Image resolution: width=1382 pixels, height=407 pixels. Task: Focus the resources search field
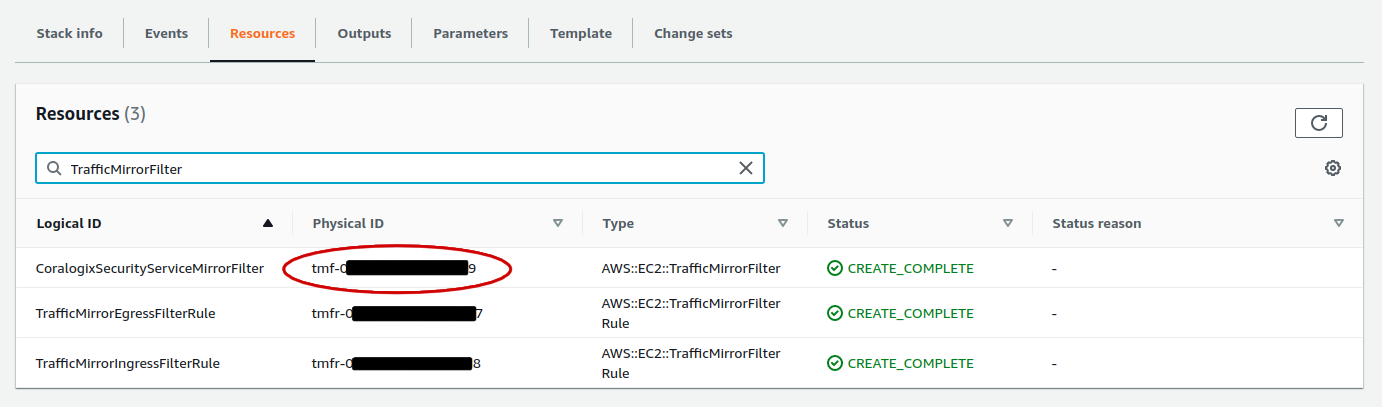(400, 168)
